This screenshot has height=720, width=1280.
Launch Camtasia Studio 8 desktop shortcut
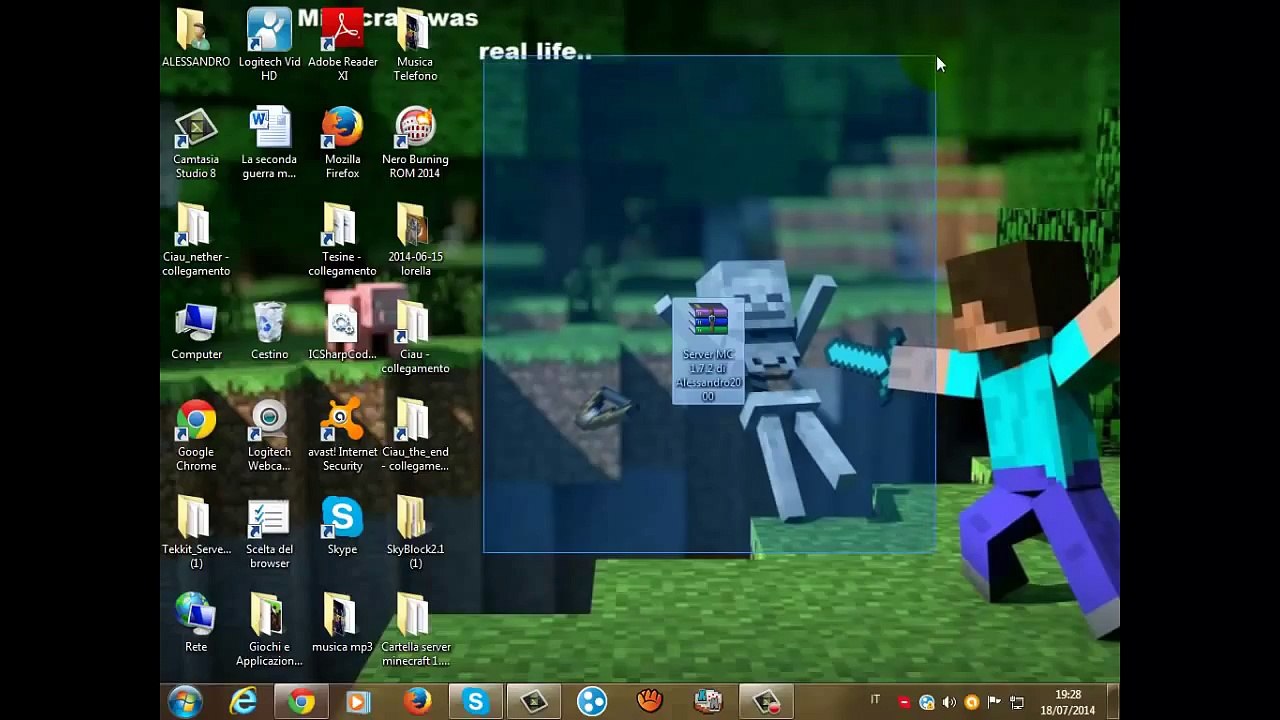pos(195,142)
